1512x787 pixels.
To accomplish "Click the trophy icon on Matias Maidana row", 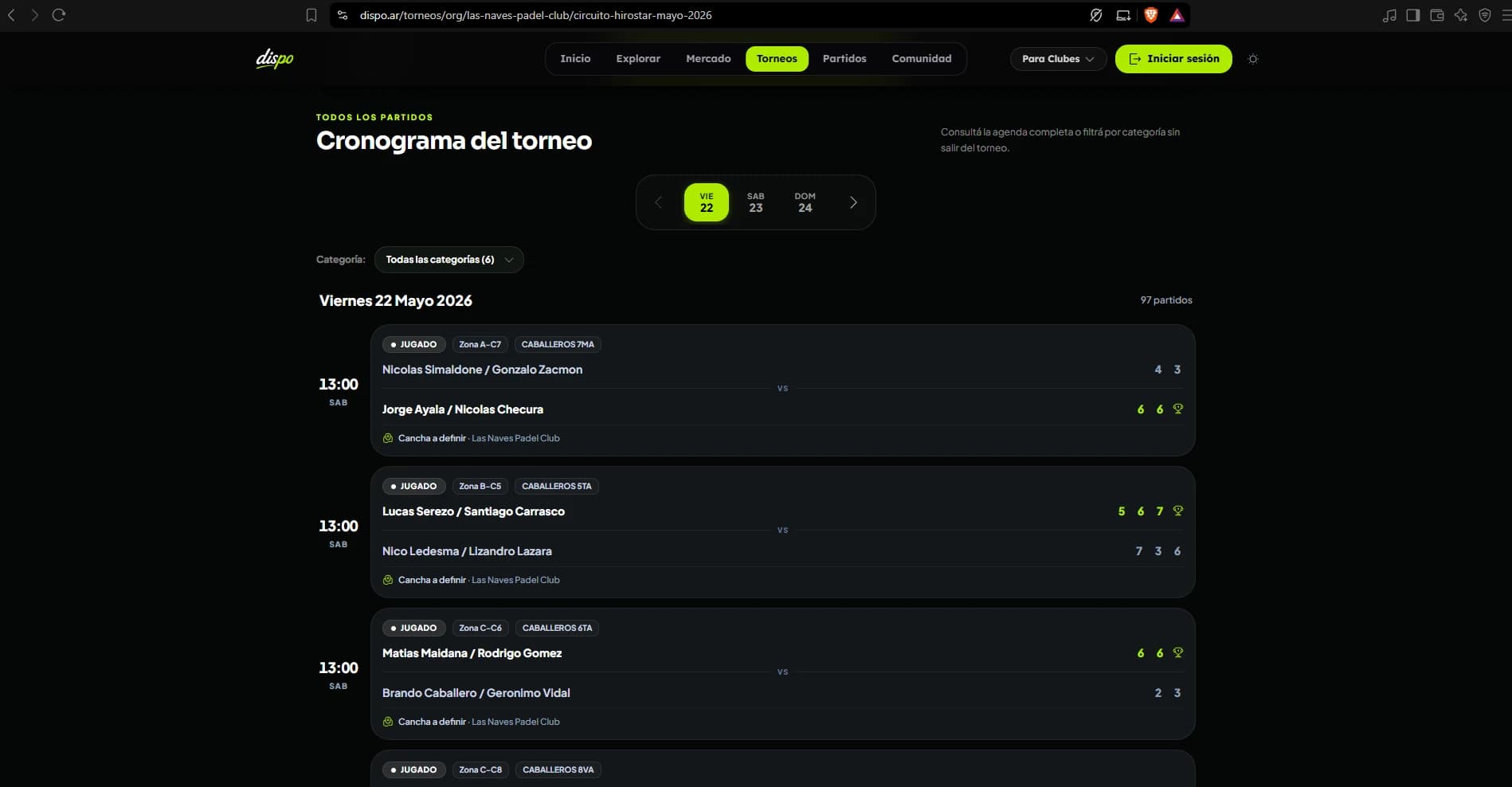I will pos(1178,652).
